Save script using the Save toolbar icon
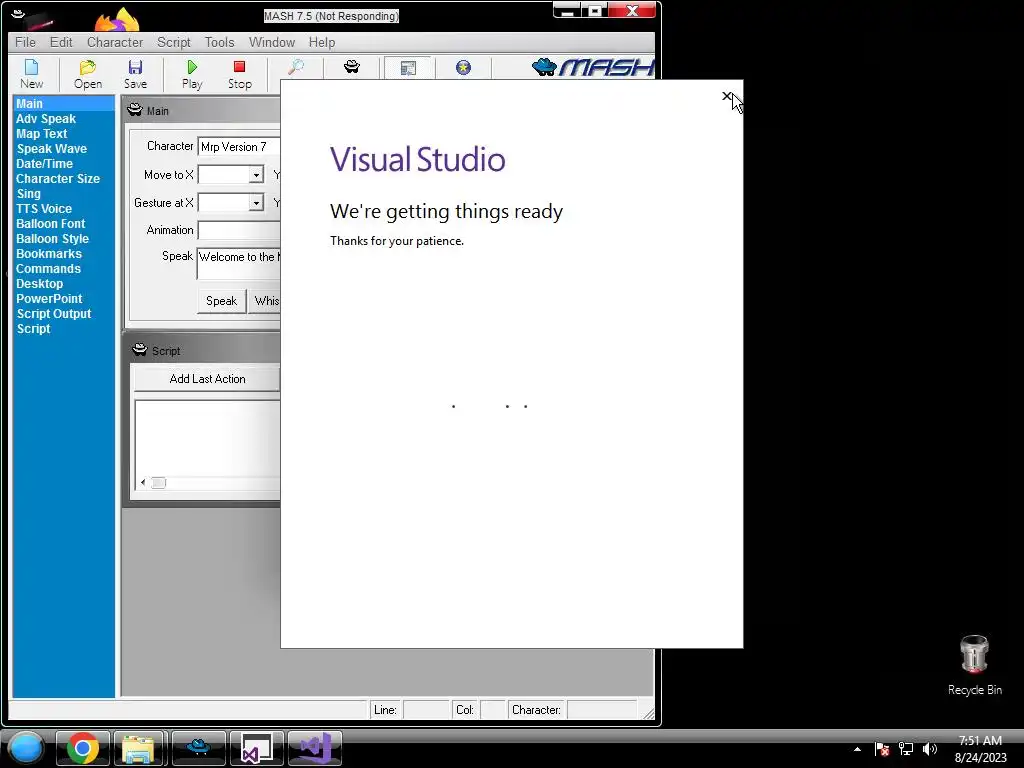The width and height of the screenshot is (1024, 768). [135, 74]
